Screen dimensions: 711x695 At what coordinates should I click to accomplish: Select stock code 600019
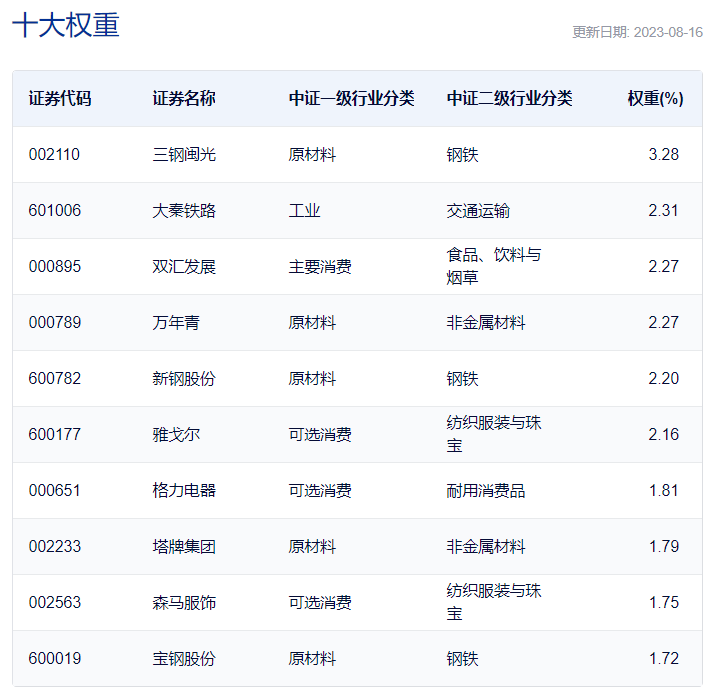pyautogui.click(x=55, y=658)
